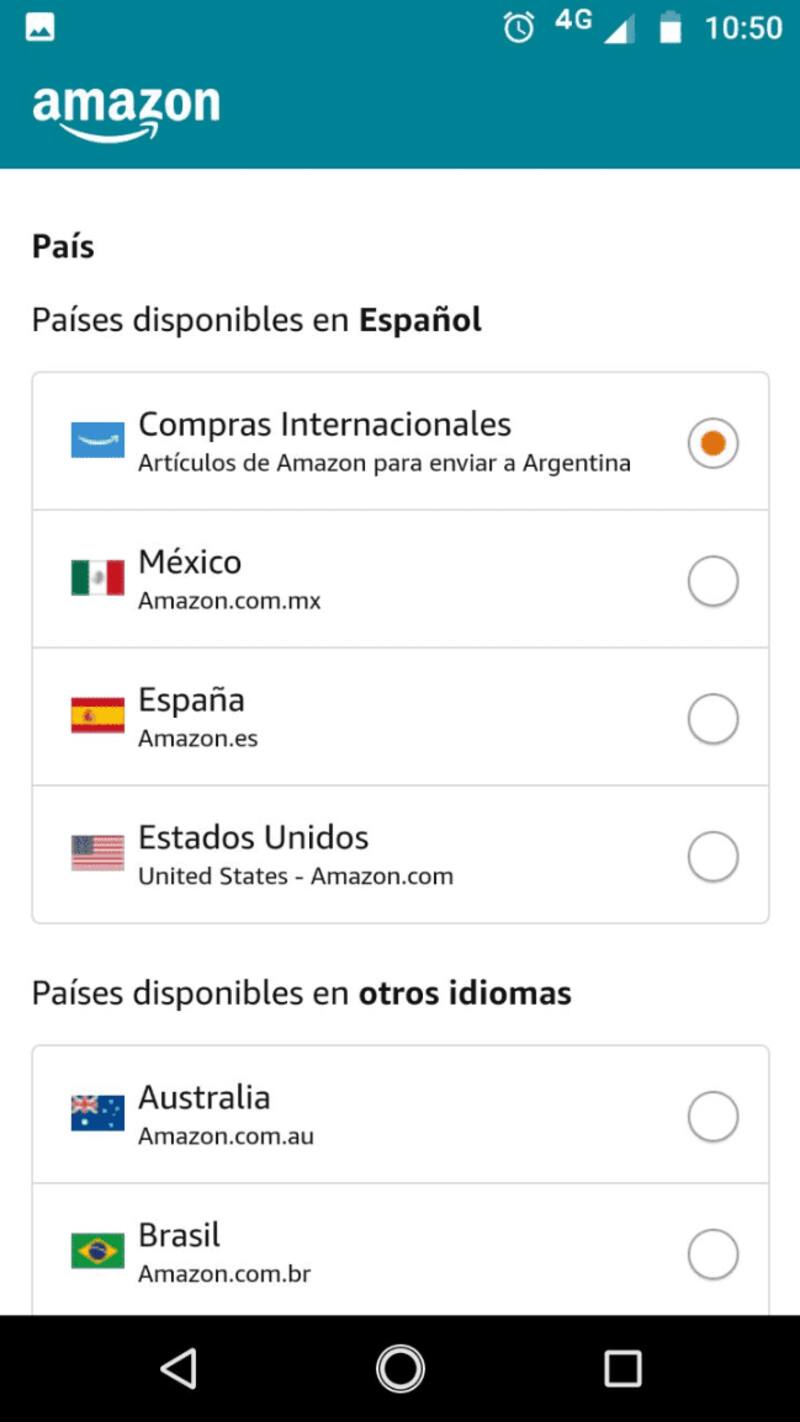Screen dimensions: 800x1422
Task: Choose the Australia radio button
Action: click(x=713, y=1116)
